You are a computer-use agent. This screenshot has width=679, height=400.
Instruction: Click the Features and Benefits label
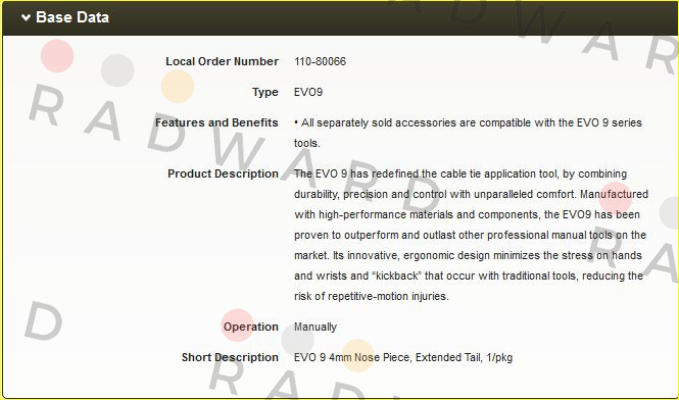(x=217, y=123)
